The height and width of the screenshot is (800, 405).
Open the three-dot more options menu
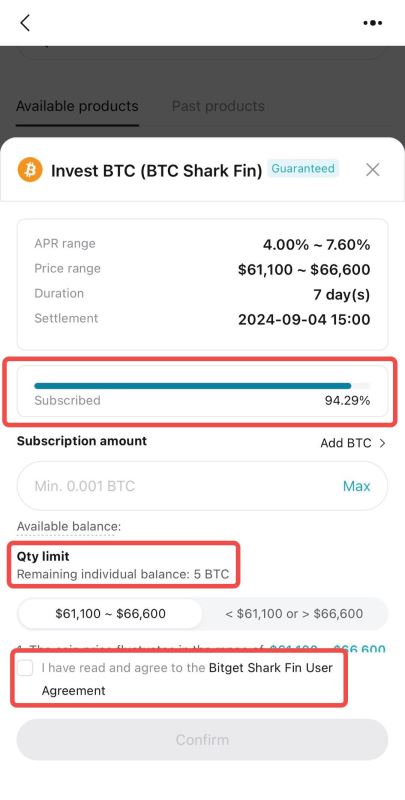372,23
